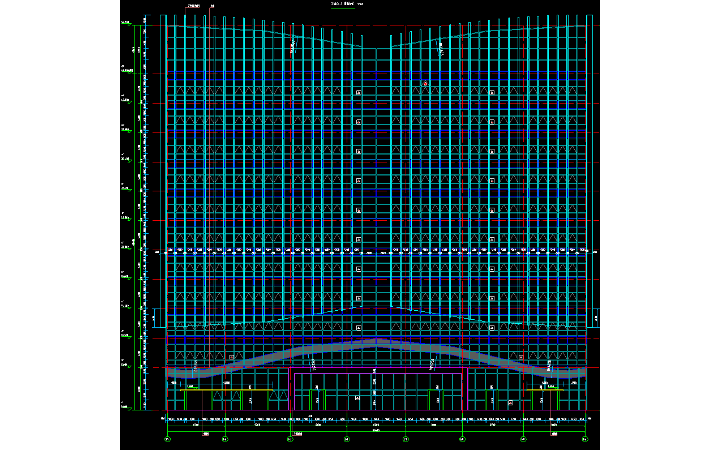The width and height of the screenshot is (720, 450).
Task: Click the last grid axis bubble at the bottom right
Action: click(585, 439)
